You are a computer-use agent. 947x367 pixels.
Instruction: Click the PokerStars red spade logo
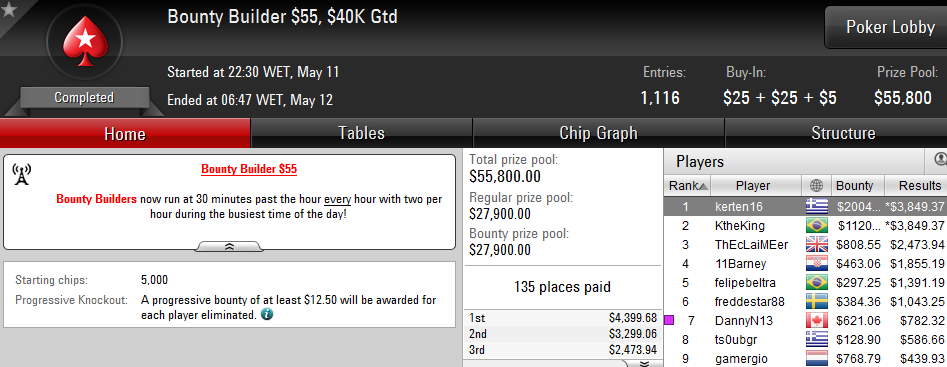tap(85, 41)
